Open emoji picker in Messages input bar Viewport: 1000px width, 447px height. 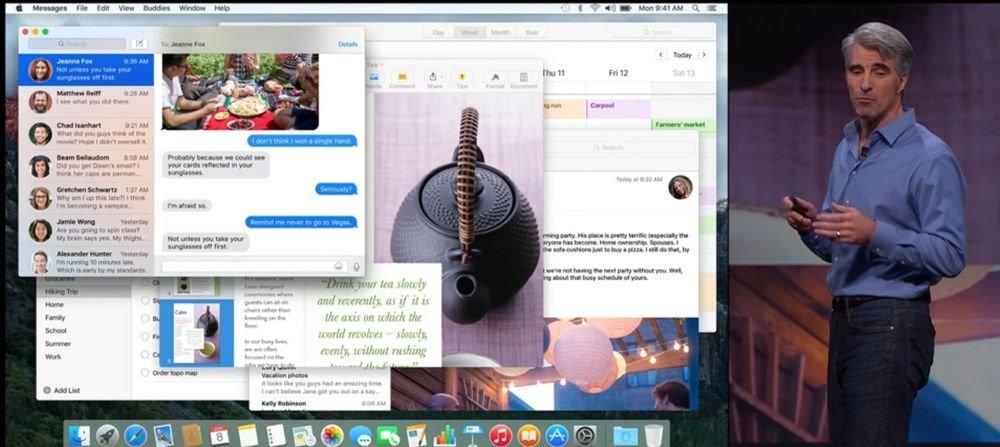click(x=339, y=267)
